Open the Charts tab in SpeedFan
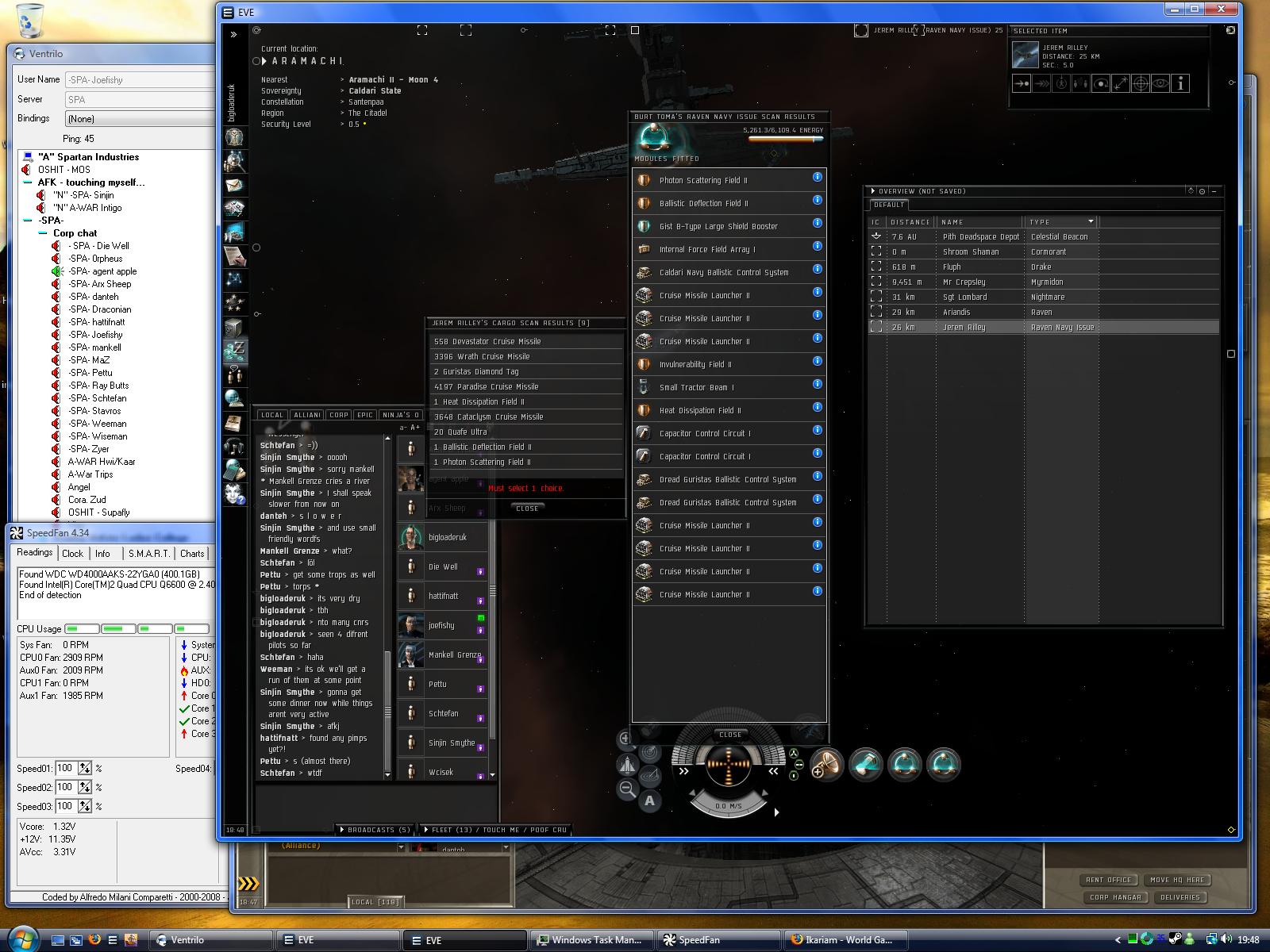 [192, 554]
